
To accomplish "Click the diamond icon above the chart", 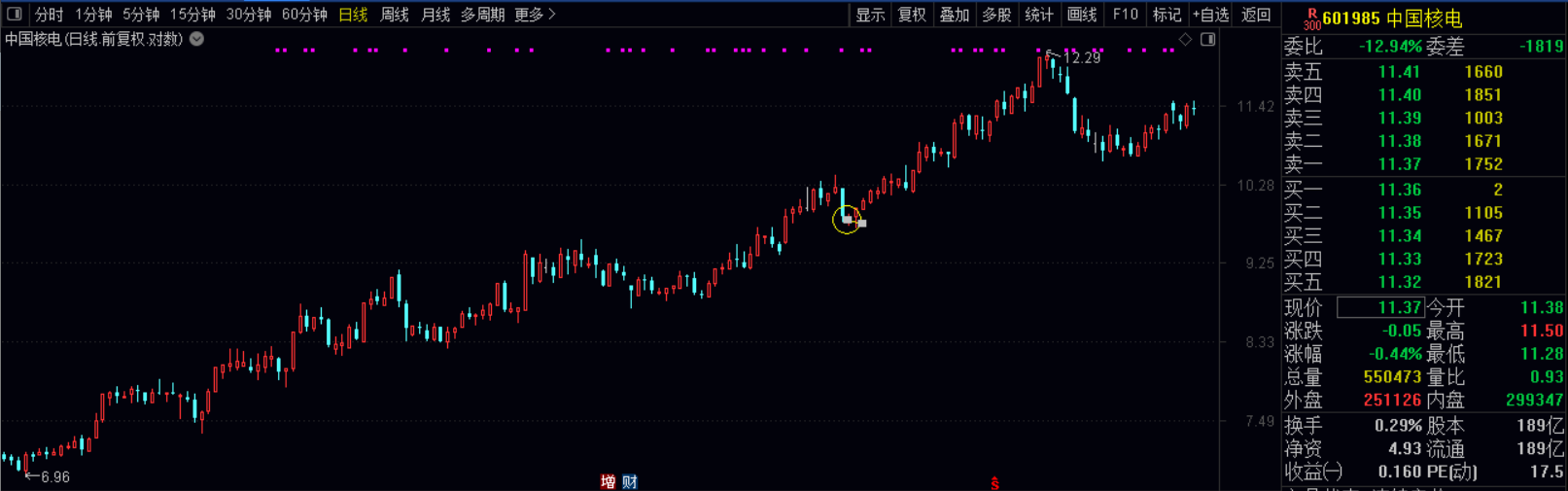I will click(x=1185, y=39).
